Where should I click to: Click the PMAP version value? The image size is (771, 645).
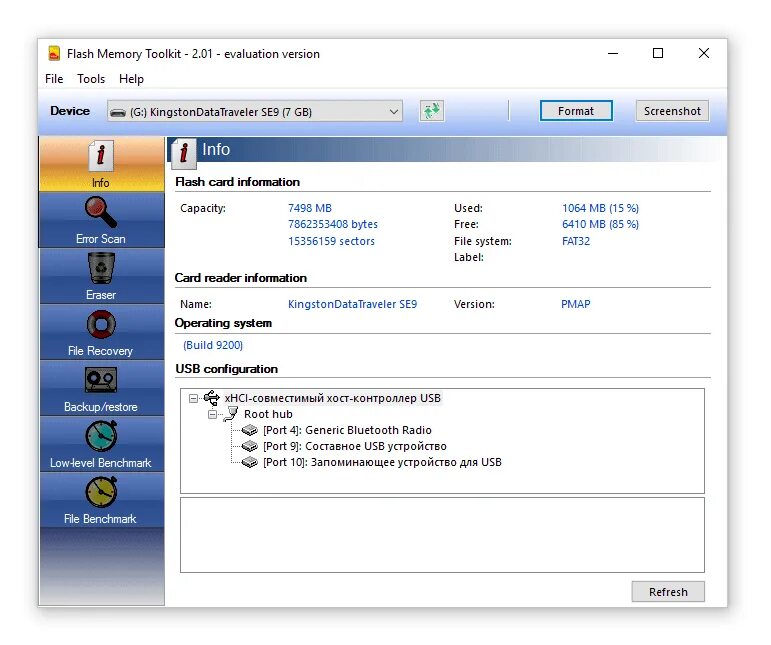pos(576,304)
